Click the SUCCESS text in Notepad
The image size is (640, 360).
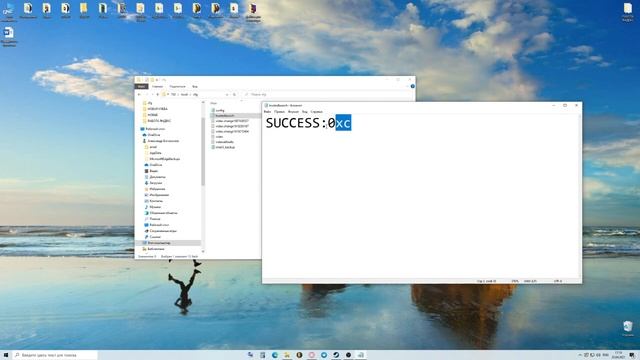[x=293, y=123]
